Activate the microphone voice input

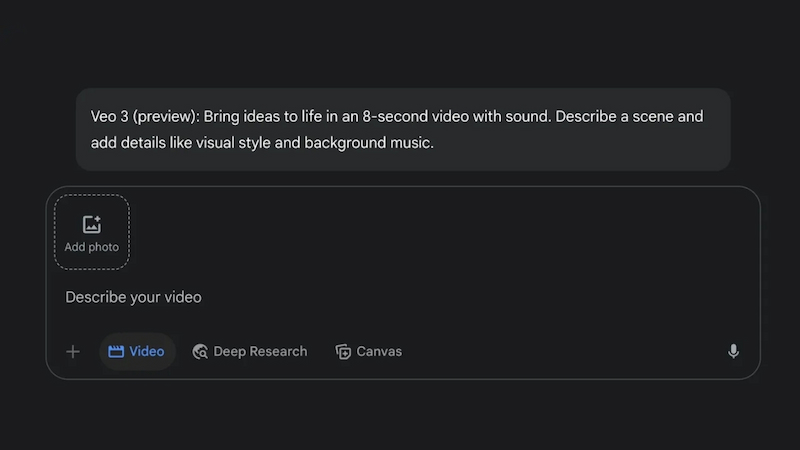pos(733,352)
